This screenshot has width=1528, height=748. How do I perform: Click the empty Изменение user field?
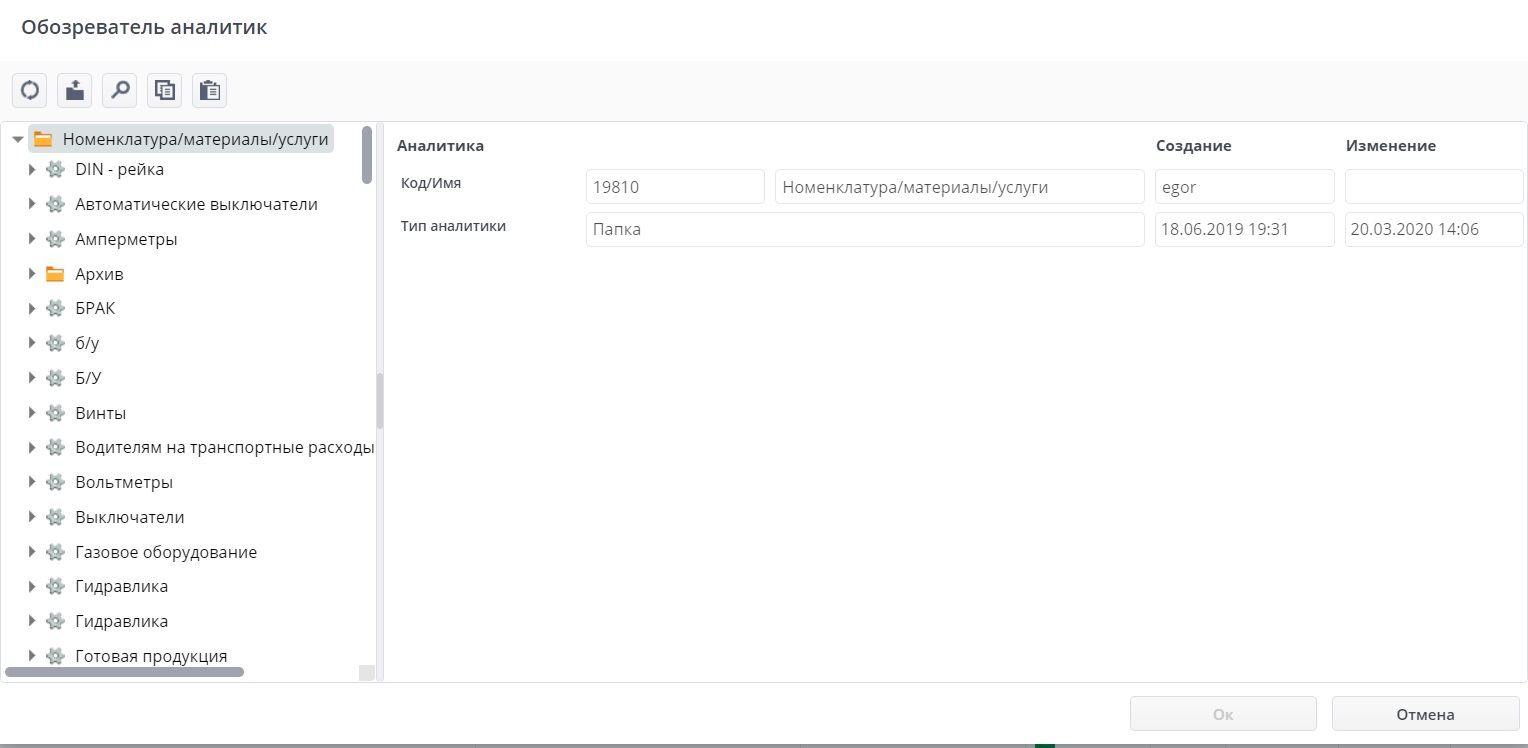1434,187
